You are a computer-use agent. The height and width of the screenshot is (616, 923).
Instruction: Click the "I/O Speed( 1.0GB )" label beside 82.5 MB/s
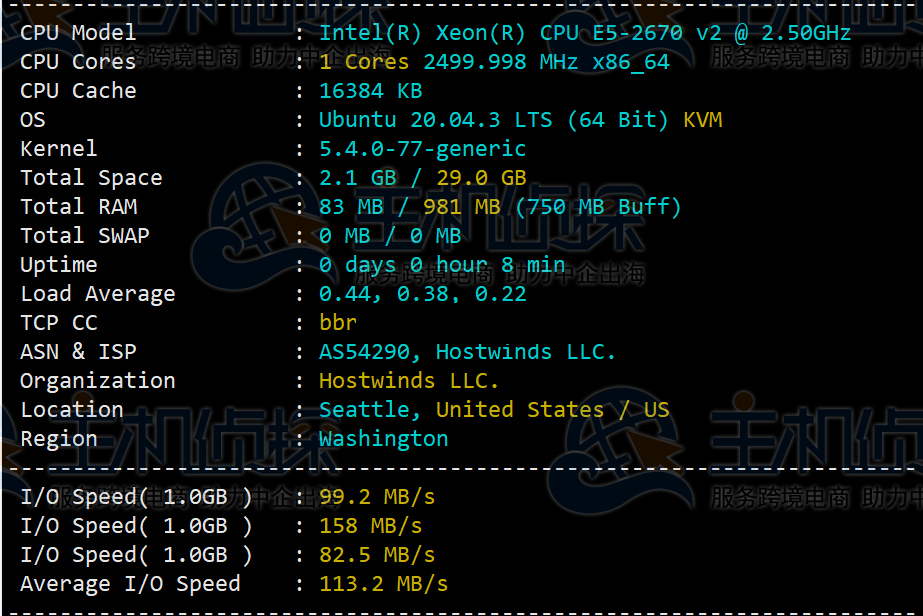pyautogui.click(x=136, y=555)
